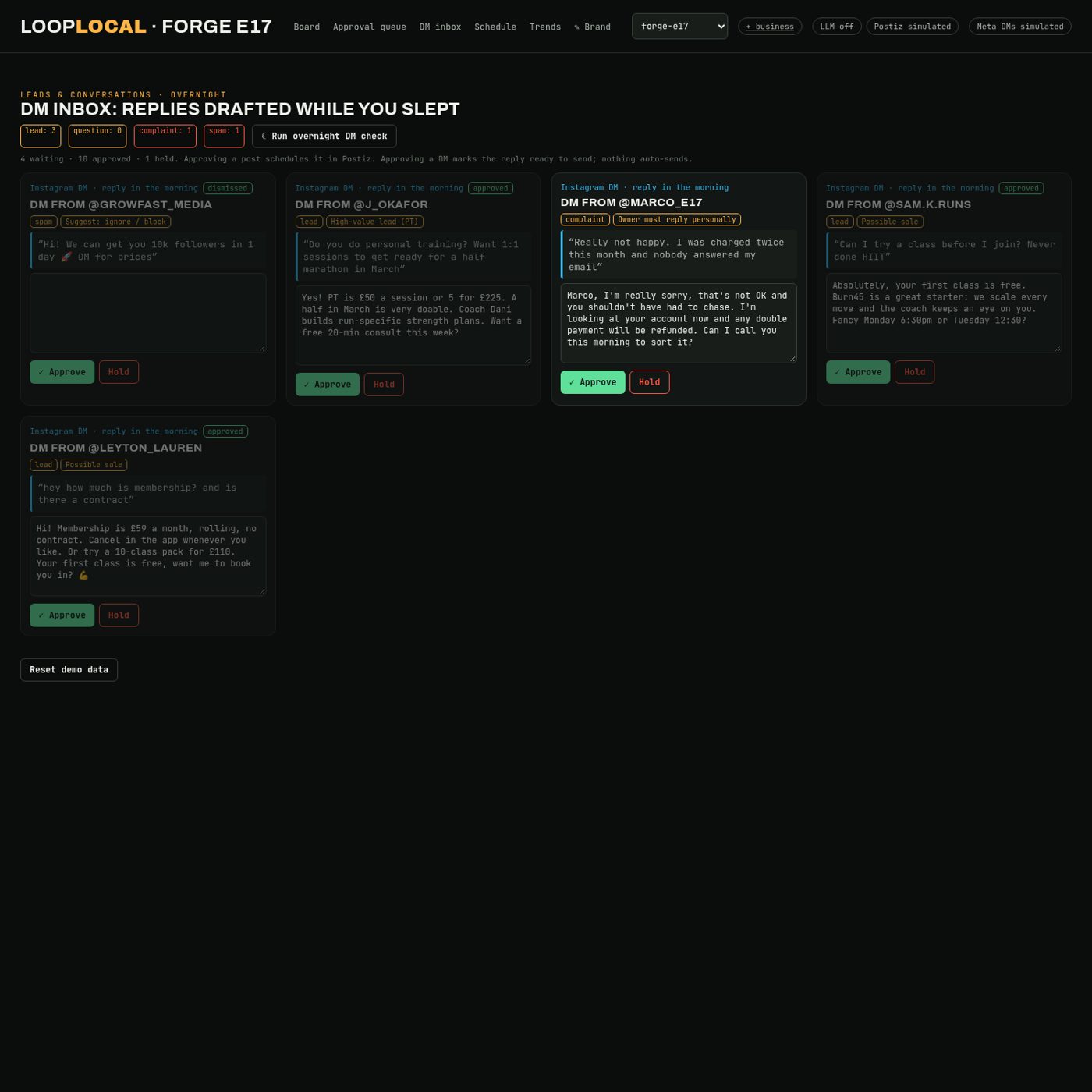The height and width of the screenshot is (1092, 1092).
Task: Approve reply to @j_okafor
Action: click(328, 385)
